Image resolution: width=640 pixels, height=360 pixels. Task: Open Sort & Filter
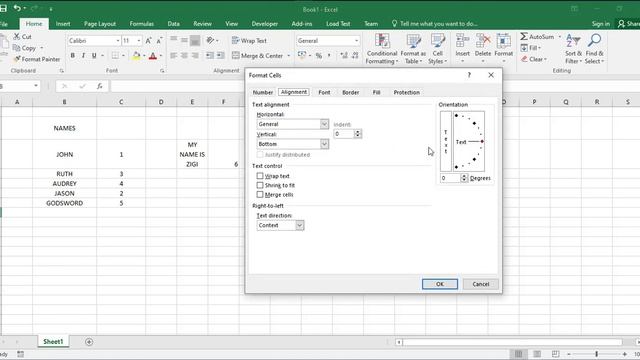pyautogui.click(x=573, y=49)
